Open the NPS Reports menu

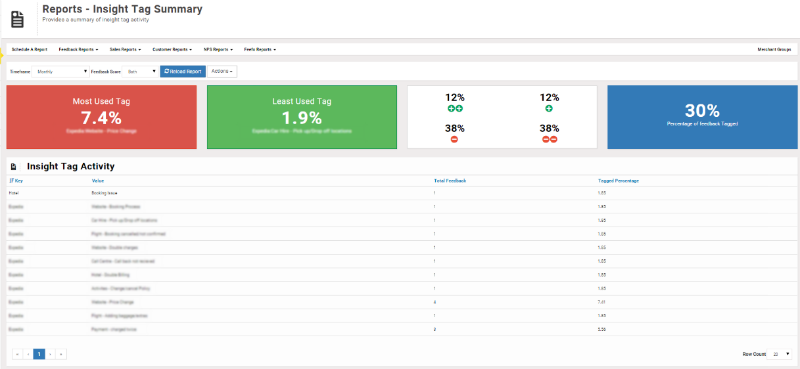pyautogui.click(x=218, y=50)
